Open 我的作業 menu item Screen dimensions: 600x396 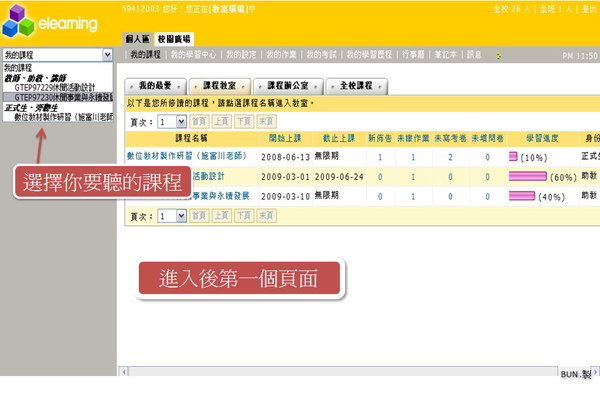[281, 55]
